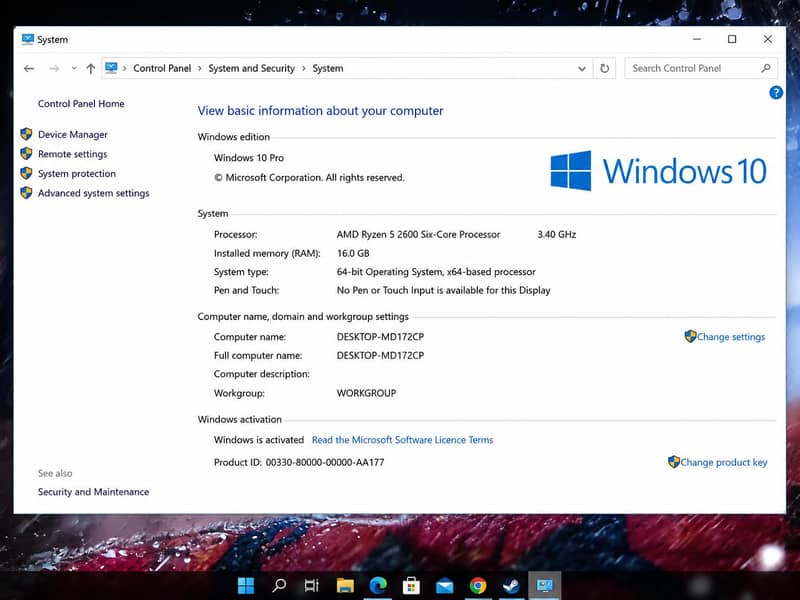Screen dimensions: 800x600
Task: Focus the Search Control Panel field
Action: coord(695,68)
